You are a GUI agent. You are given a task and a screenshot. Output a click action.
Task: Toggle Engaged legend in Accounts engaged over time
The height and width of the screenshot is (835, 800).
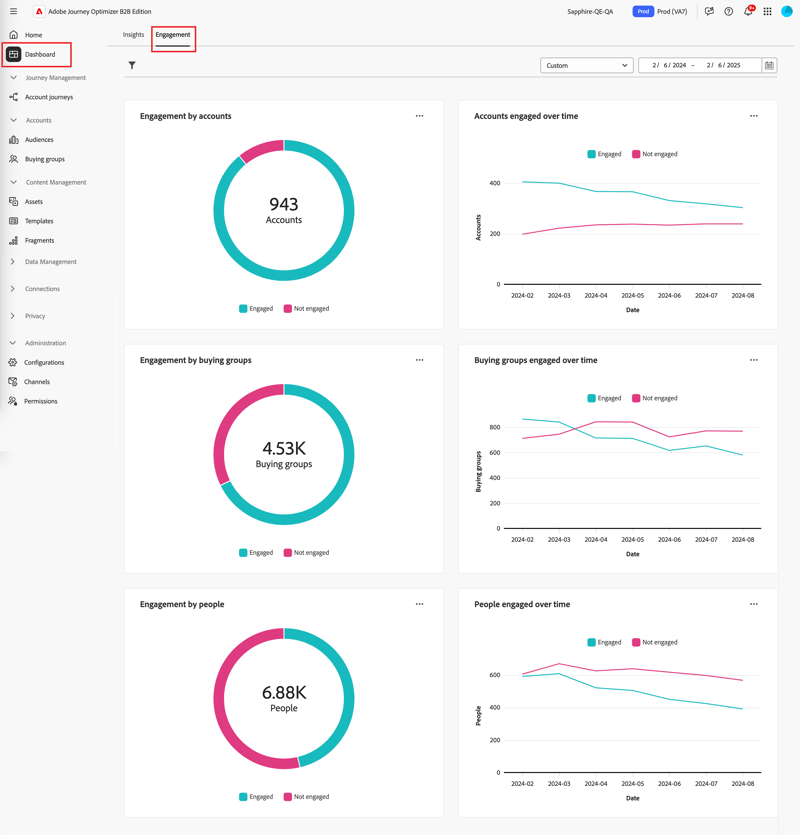604,154
